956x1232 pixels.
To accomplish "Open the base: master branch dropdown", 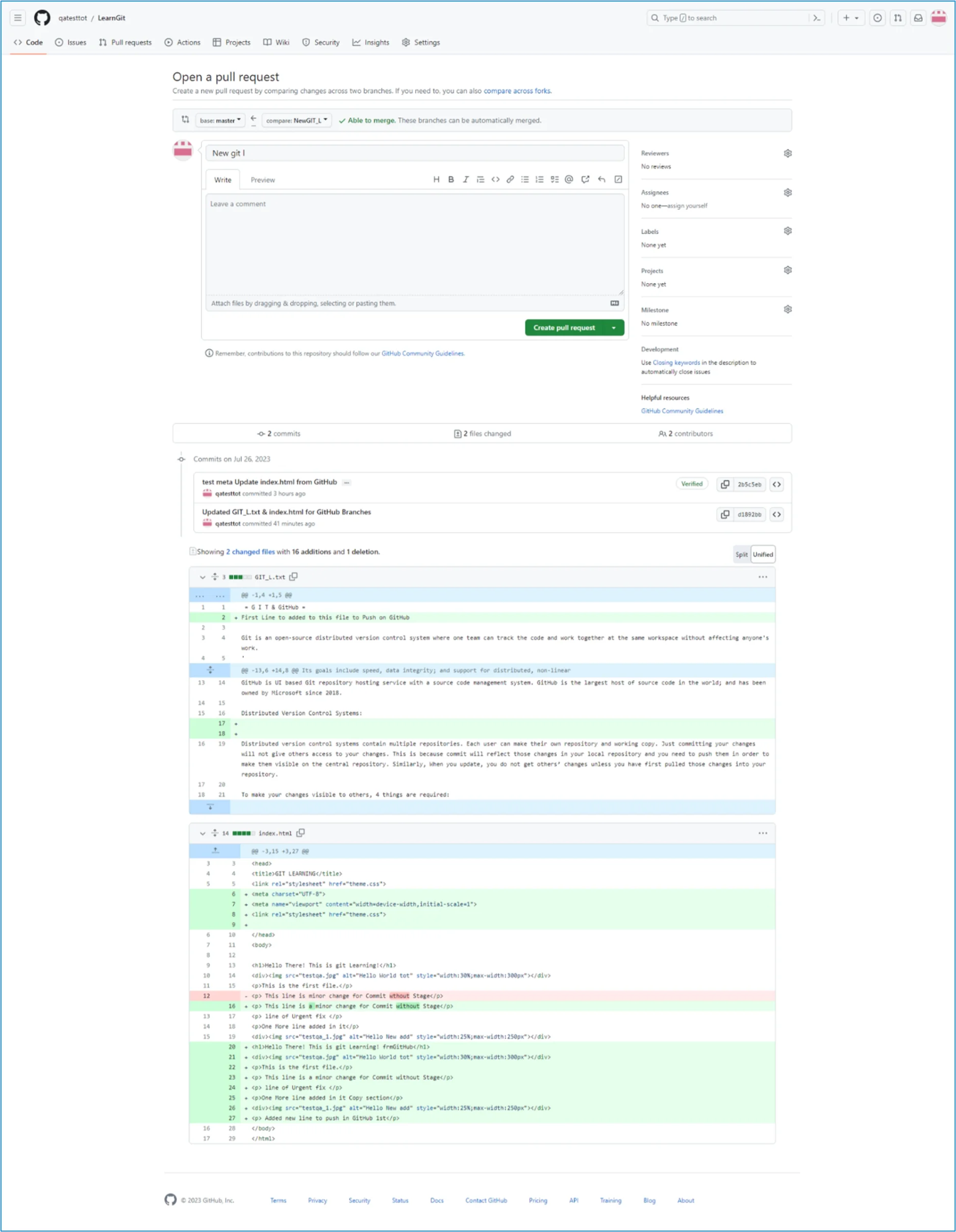I will pos(220,120).
